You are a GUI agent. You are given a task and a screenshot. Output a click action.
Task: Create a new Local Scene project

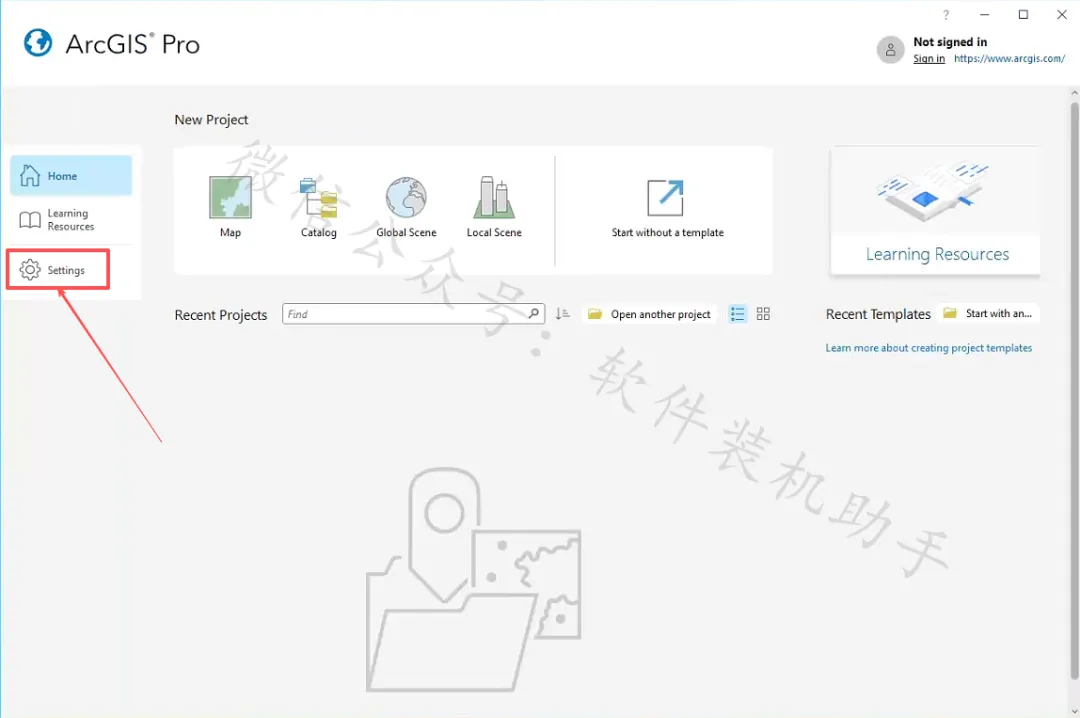pyautogui.click(x=494, y=206)
